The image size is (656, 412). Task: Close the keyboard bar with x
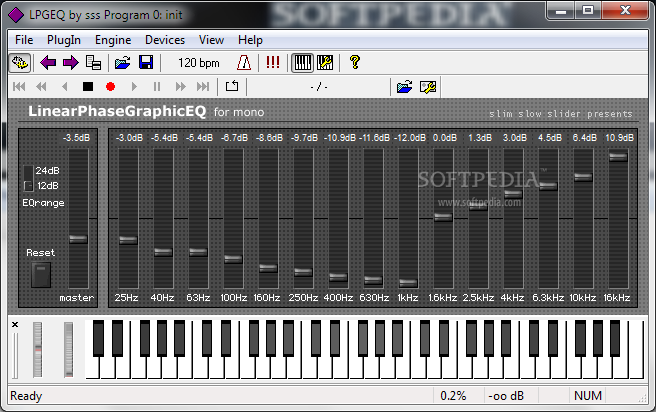tap(15, 325)
